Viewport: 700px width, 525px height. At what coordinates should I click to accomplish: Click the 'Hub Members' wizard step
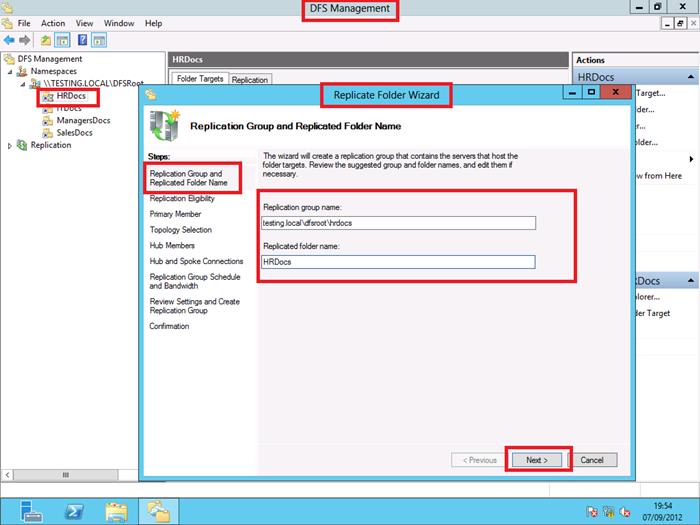(x=172, y=246)
